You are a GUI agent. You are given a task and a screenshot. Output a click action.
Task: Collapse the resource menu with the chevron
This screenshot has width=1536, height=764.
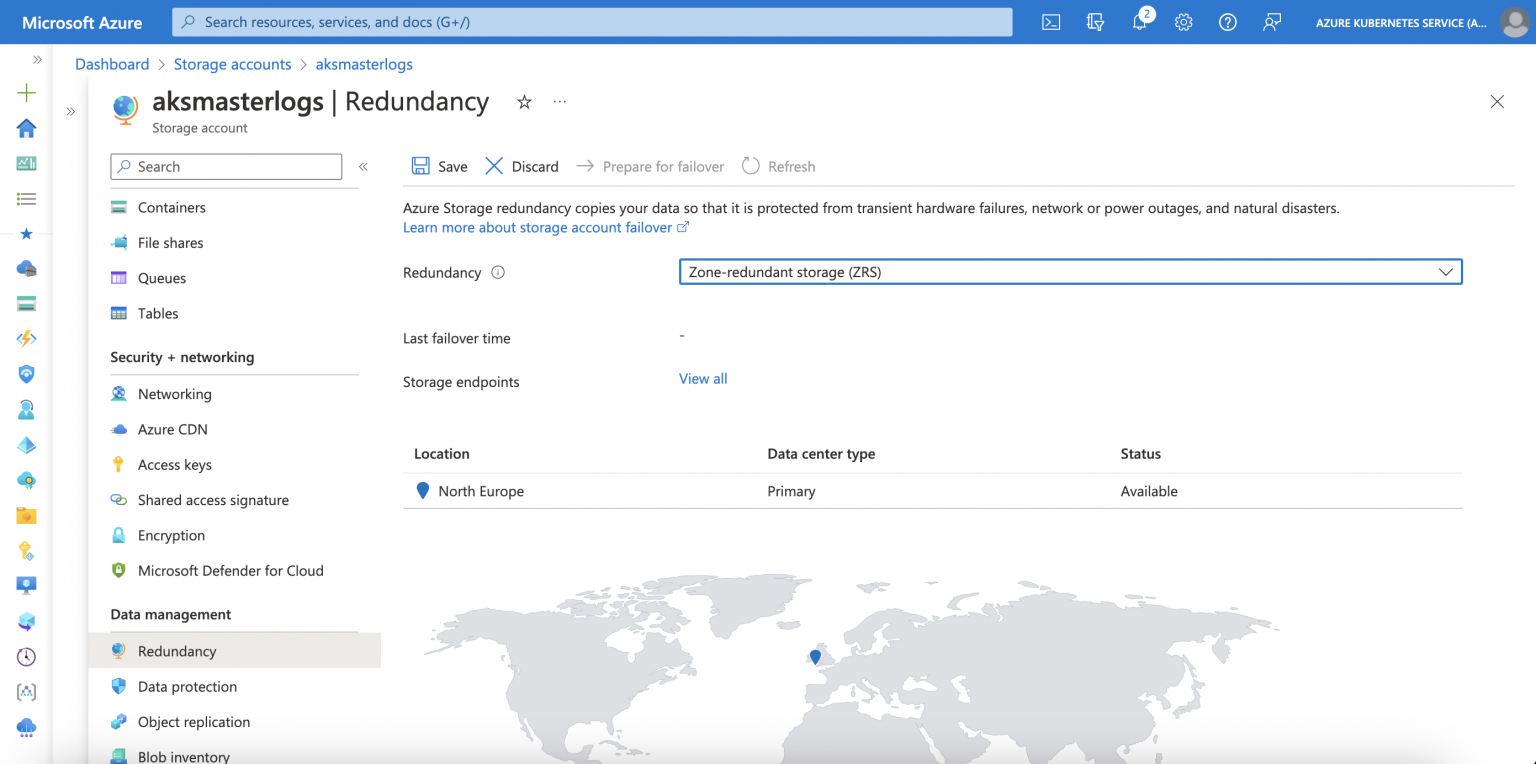(363, 167)
